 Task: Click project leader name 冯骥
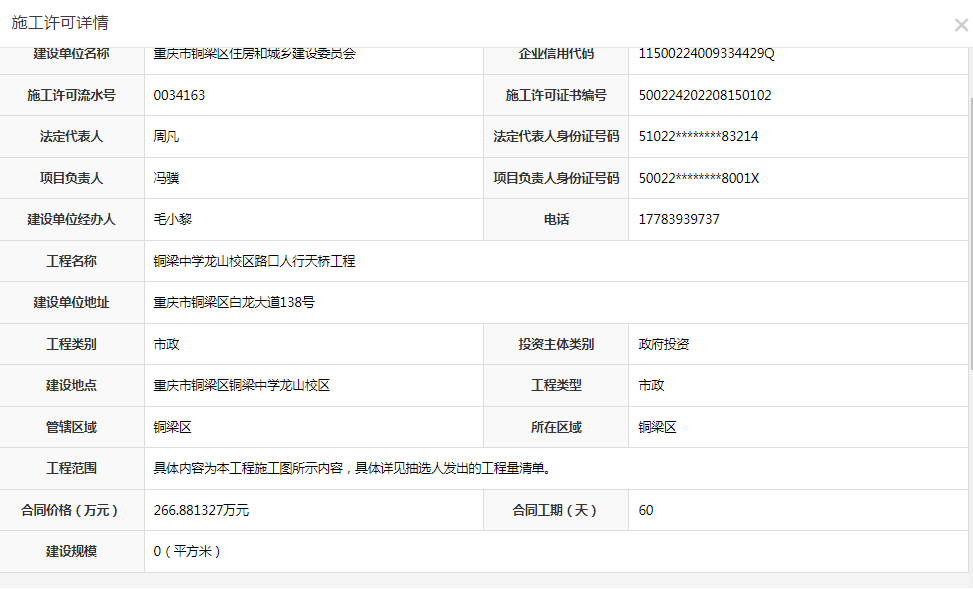click(x=166, y=178)
